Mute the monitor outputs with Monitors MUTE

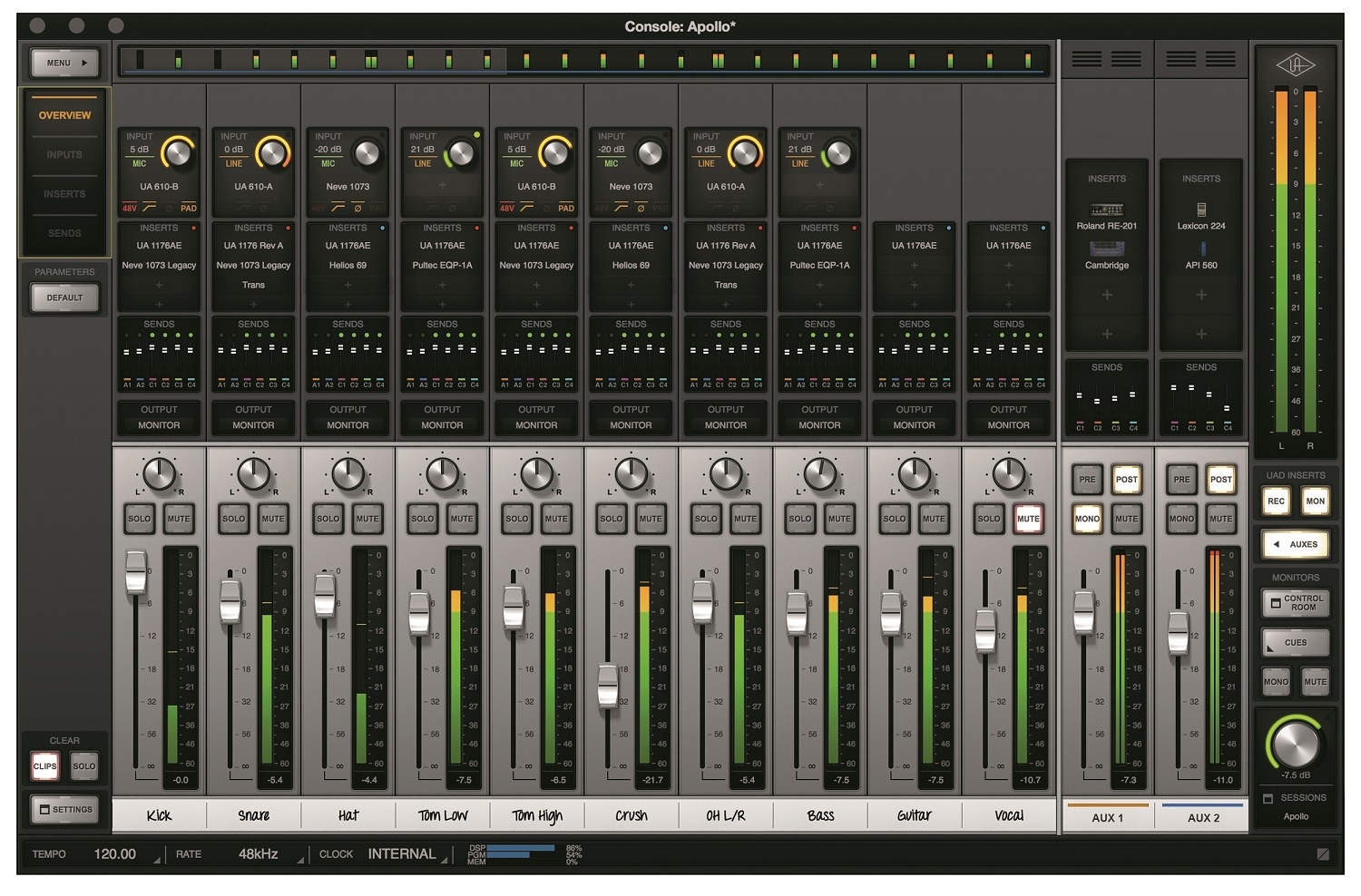(x=1315, y=682)
